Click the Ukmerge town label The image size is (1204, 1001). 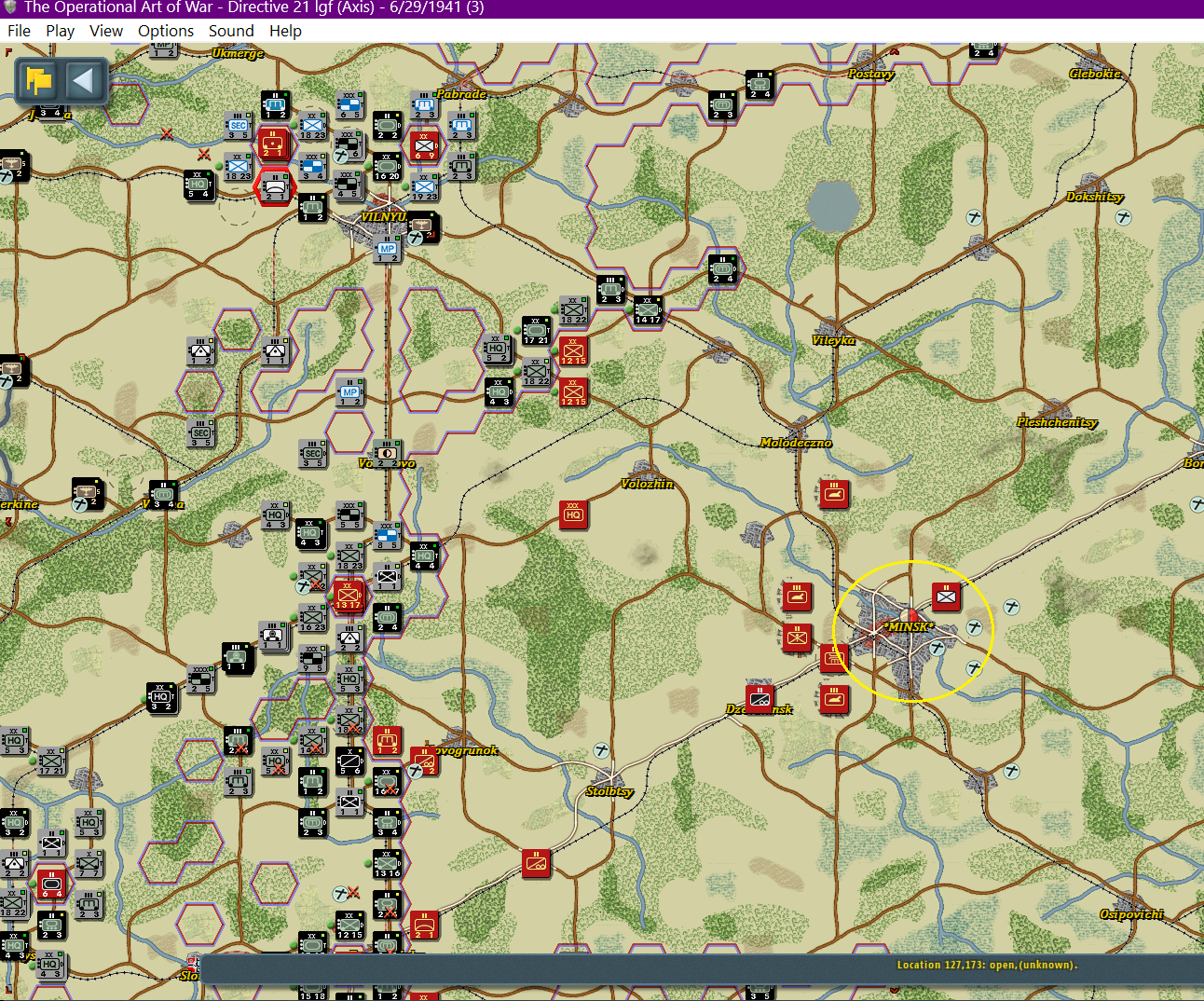[238, 53]
